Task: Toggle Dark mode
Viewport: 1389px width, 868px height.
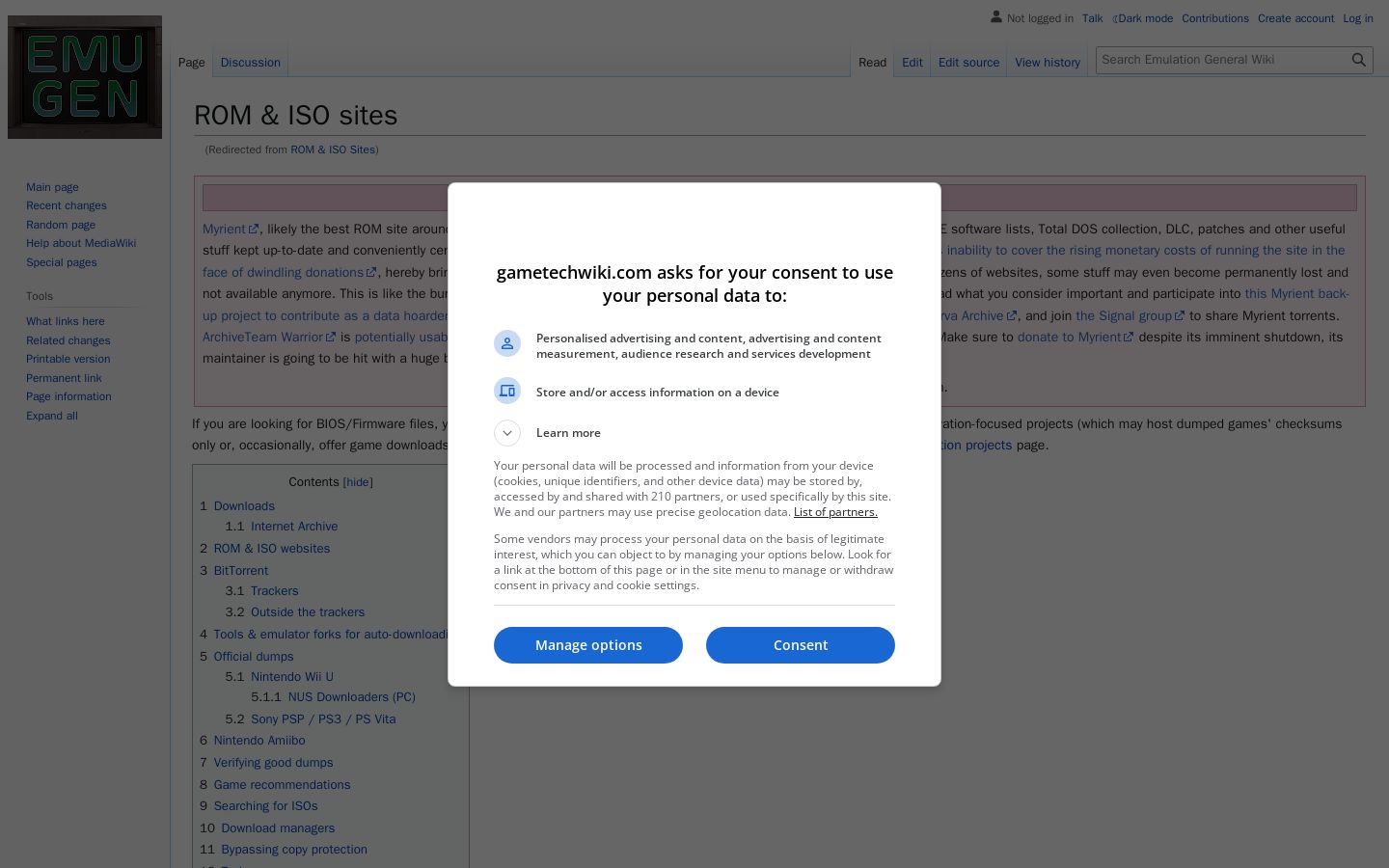Action: 1143,18
